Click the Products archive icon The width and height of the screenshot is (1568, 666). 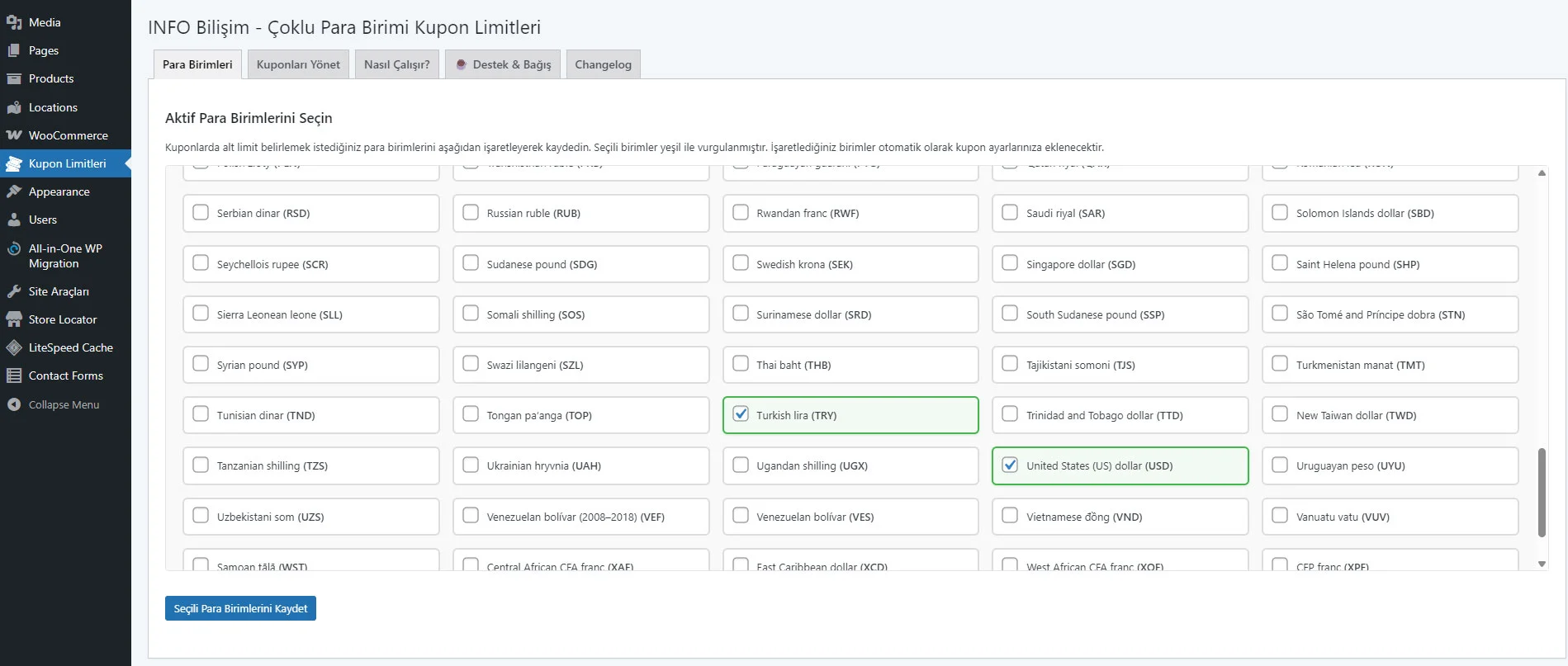pos(14,78)
